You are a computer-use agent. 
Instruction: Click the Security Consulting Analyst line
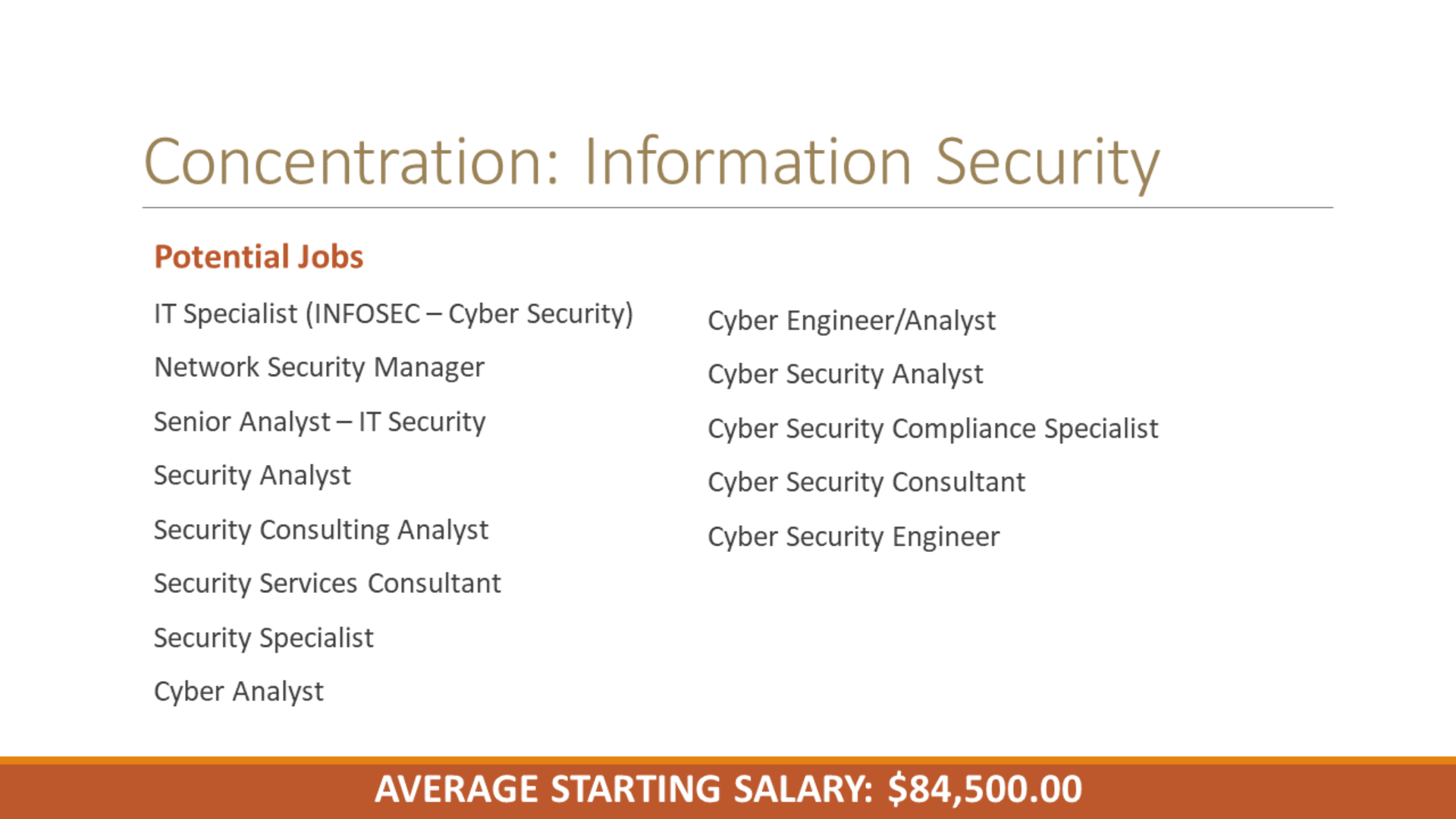(321, 530)
